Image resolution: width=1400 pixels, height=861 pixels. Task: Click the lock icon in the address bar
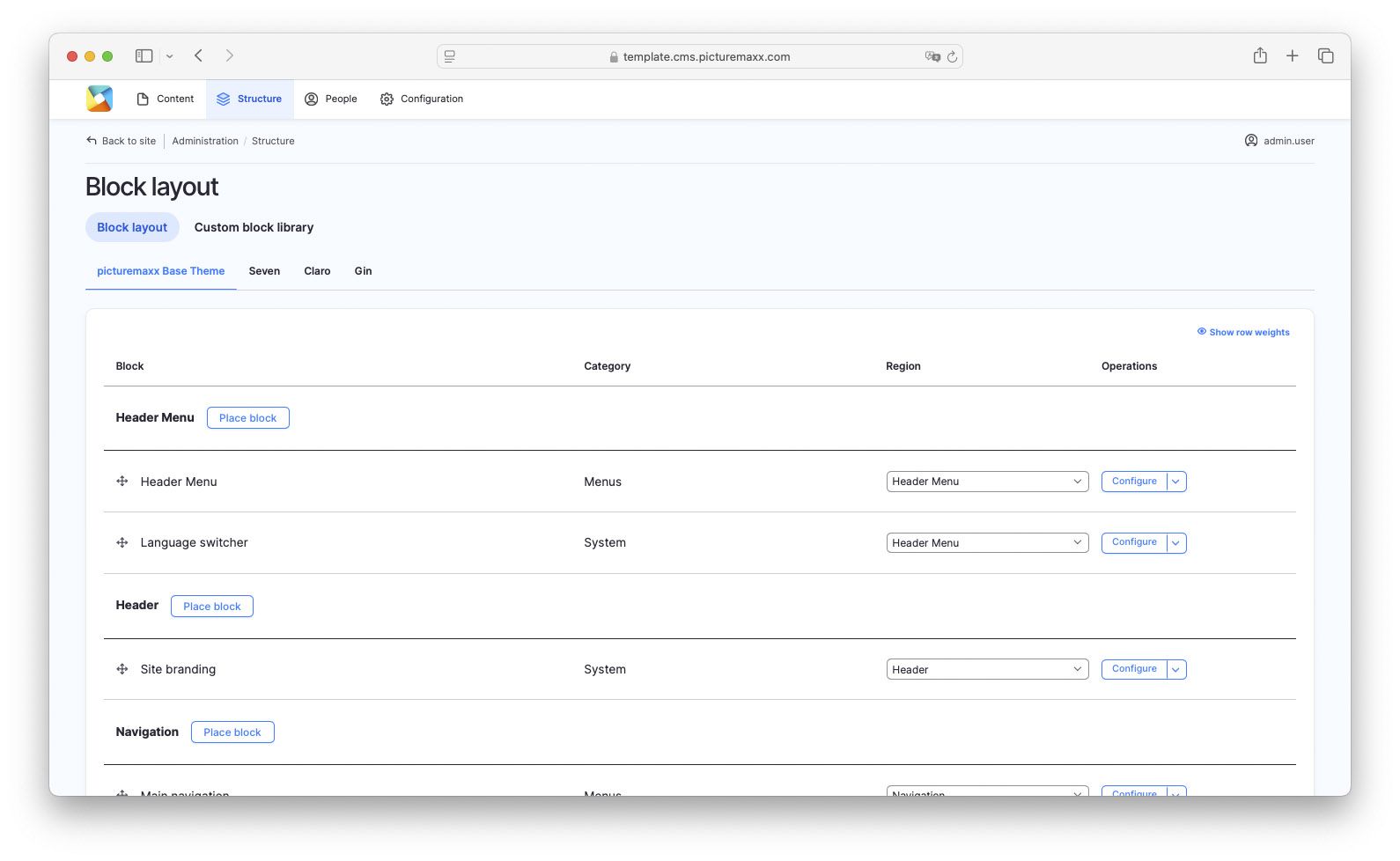(614, 56)
